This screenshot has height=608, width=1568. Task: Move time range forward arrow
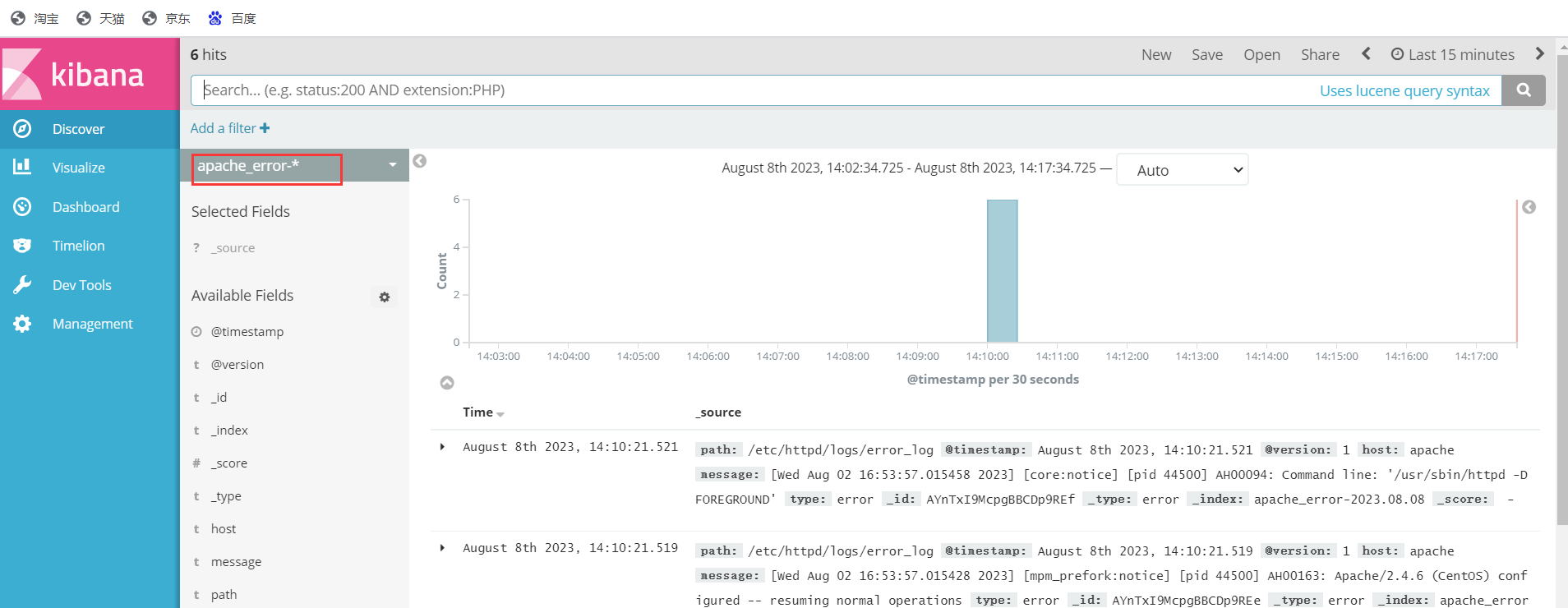point(1539,53)
